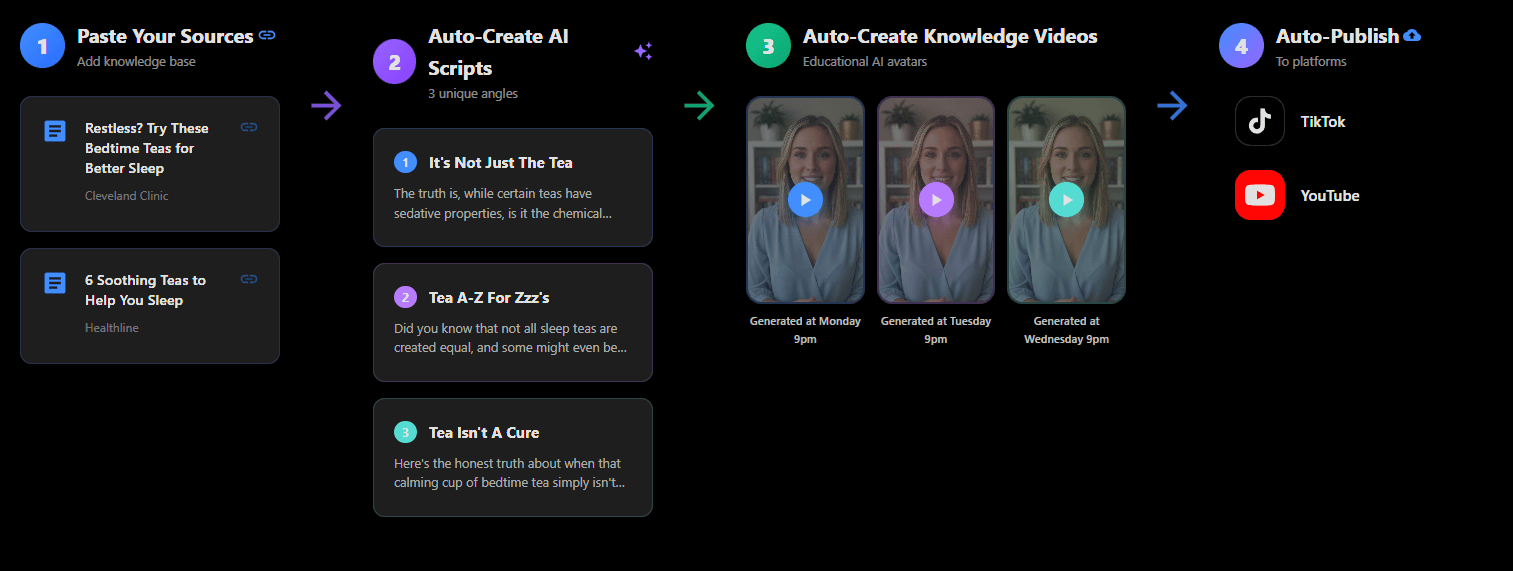Click sparkle icon beside Auto-Create AI Scripts

pos(643,52)
